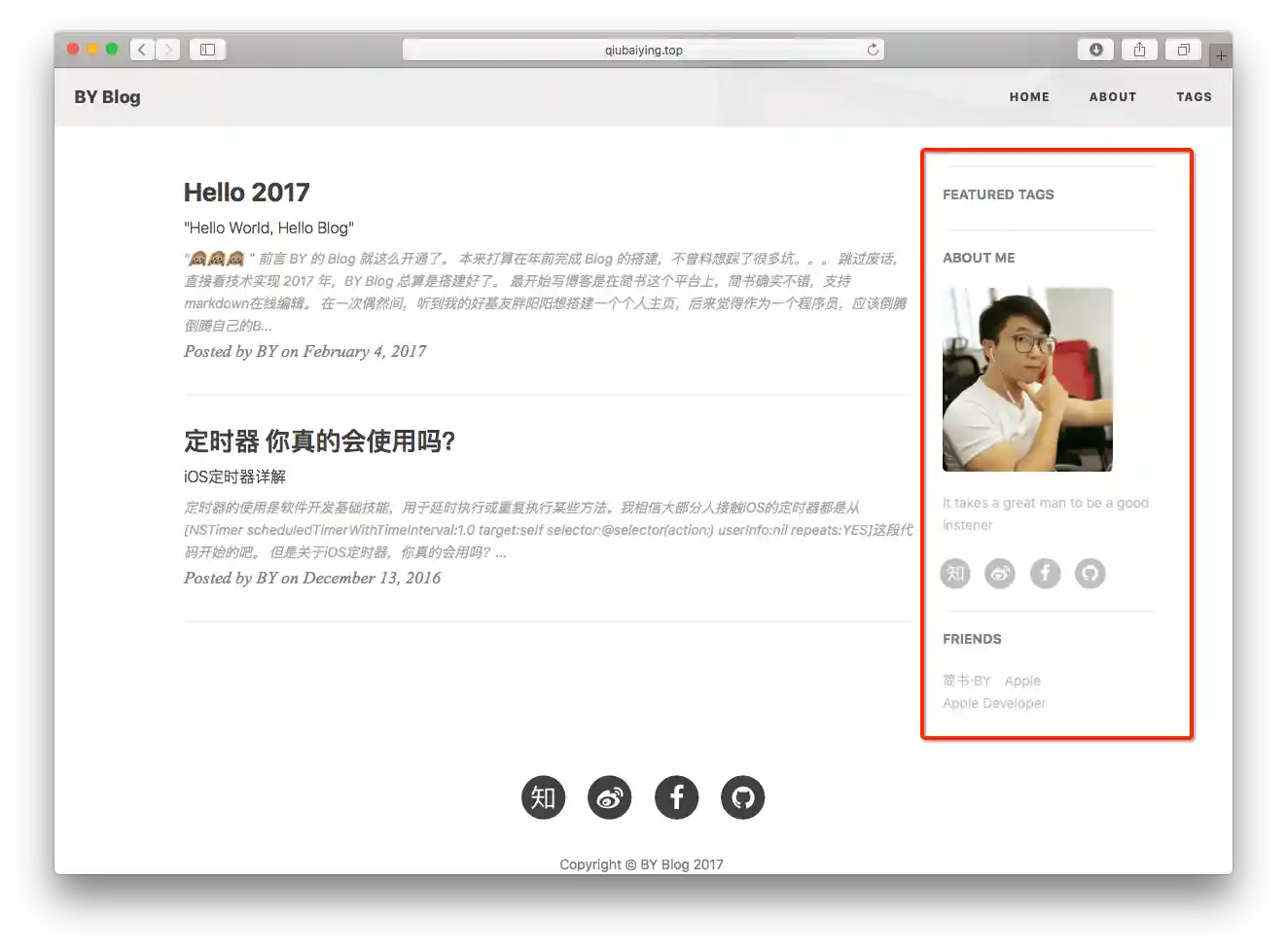Open the BY Blog site title
This screenshot has height=952, width=1287.
point(107,96)
